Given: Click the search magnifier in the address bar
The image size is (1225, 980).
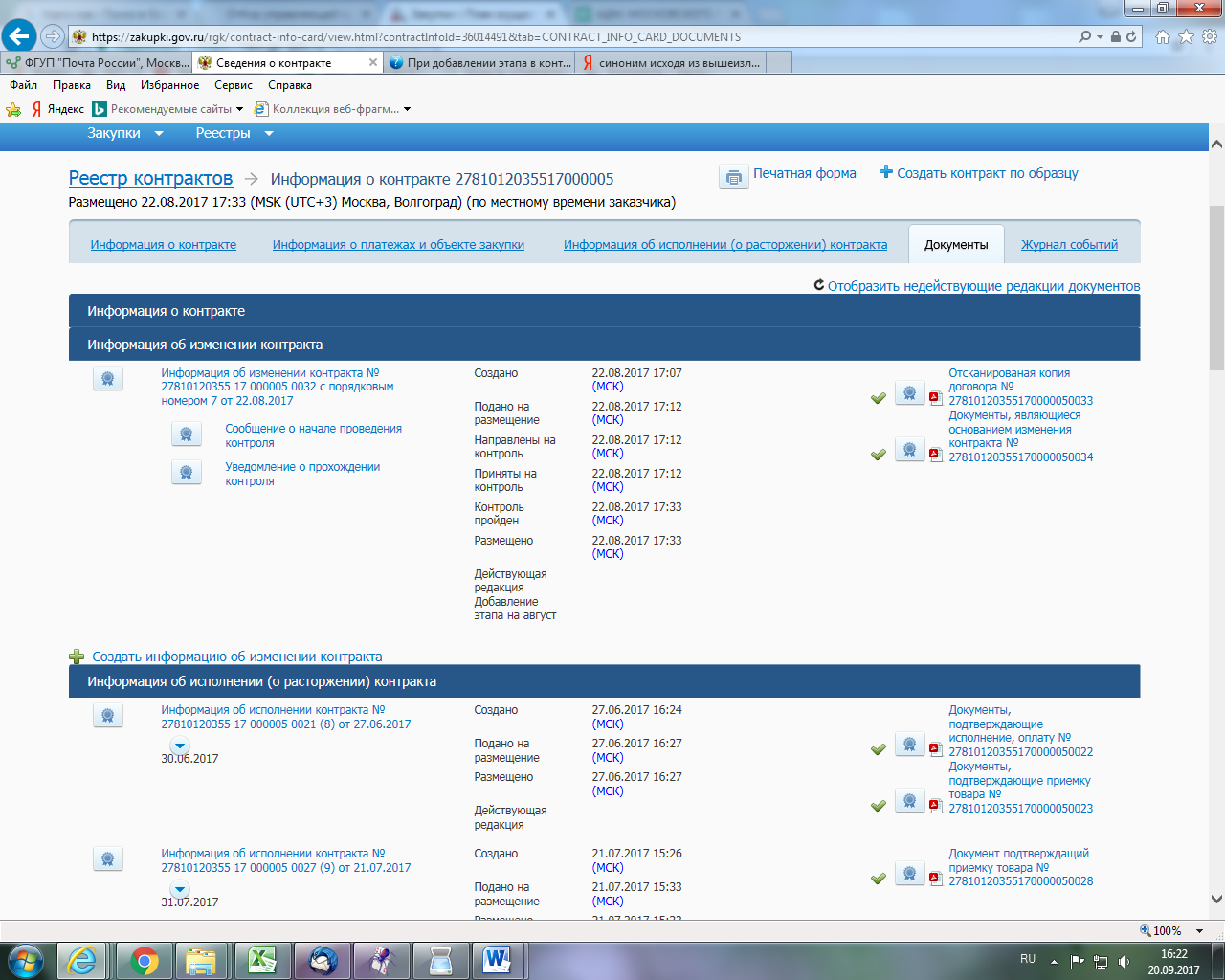Looking at the screenshot, I should 1084,37.
